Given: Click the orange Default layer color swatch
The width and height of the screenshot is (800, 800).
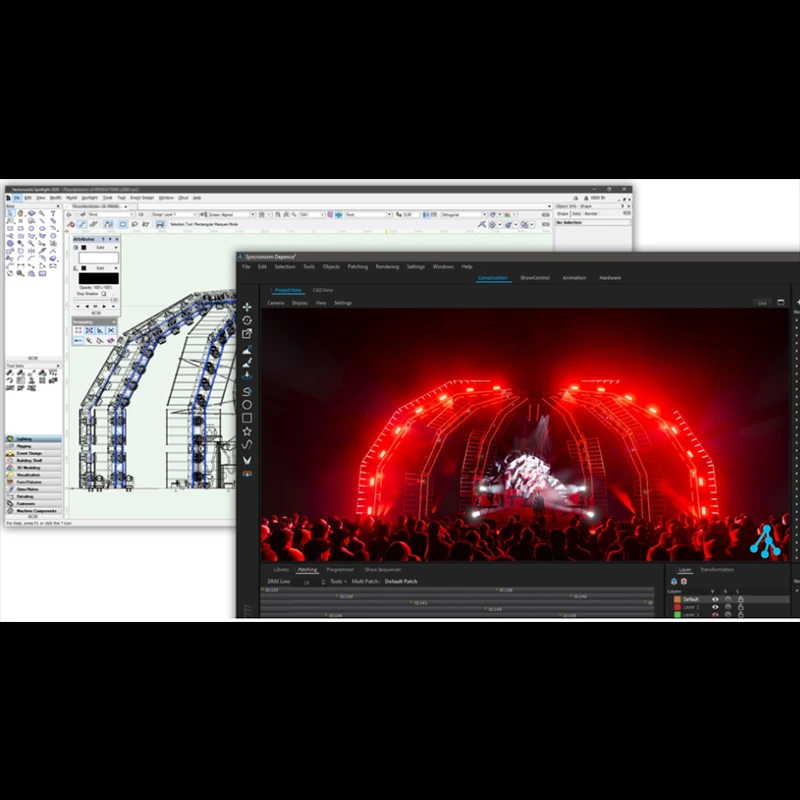Looking at the screenshot, I should [x=677, y=599].
